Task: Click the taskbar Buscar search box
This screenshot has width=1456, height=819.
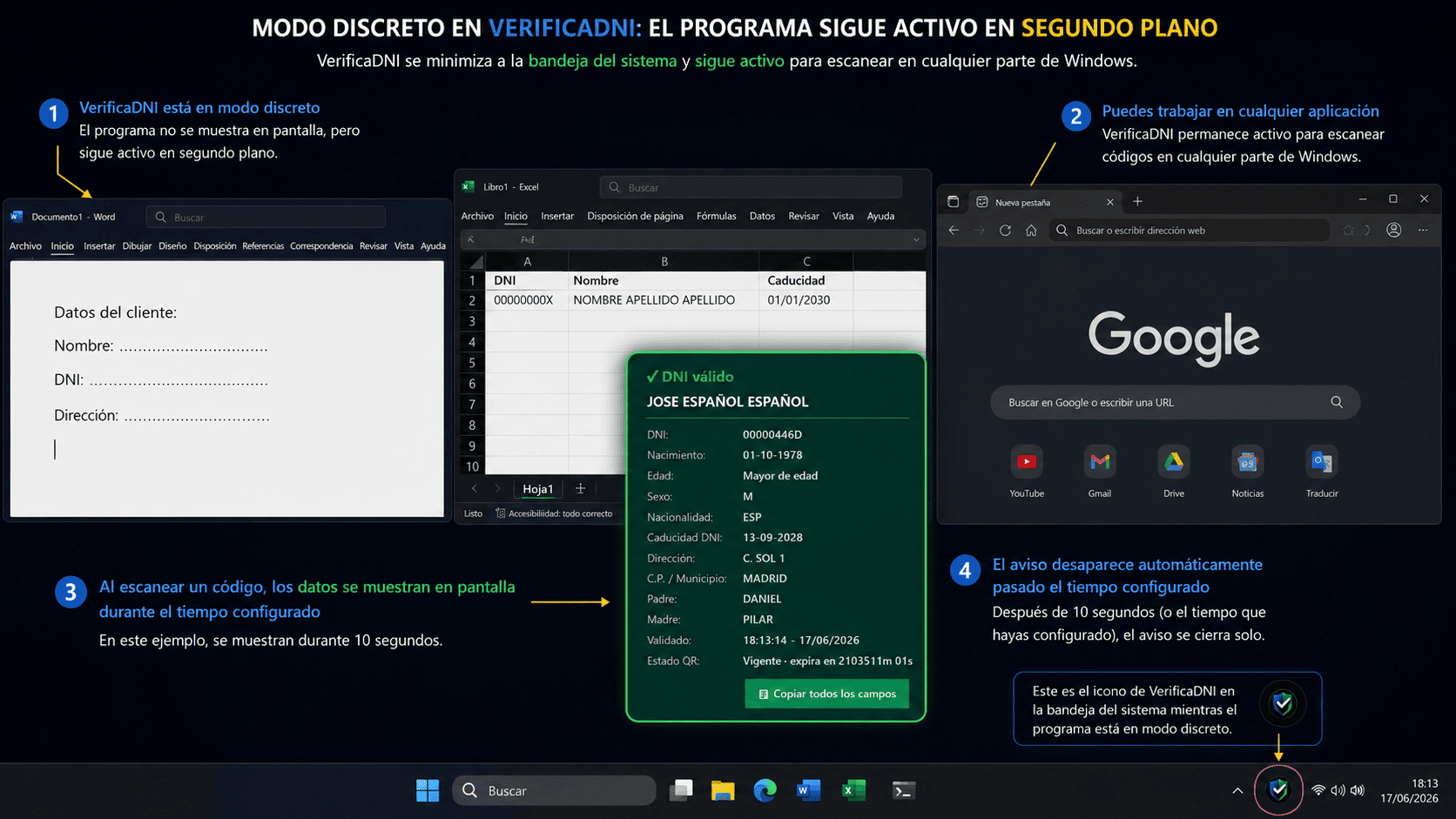Action: pos(554,790)
